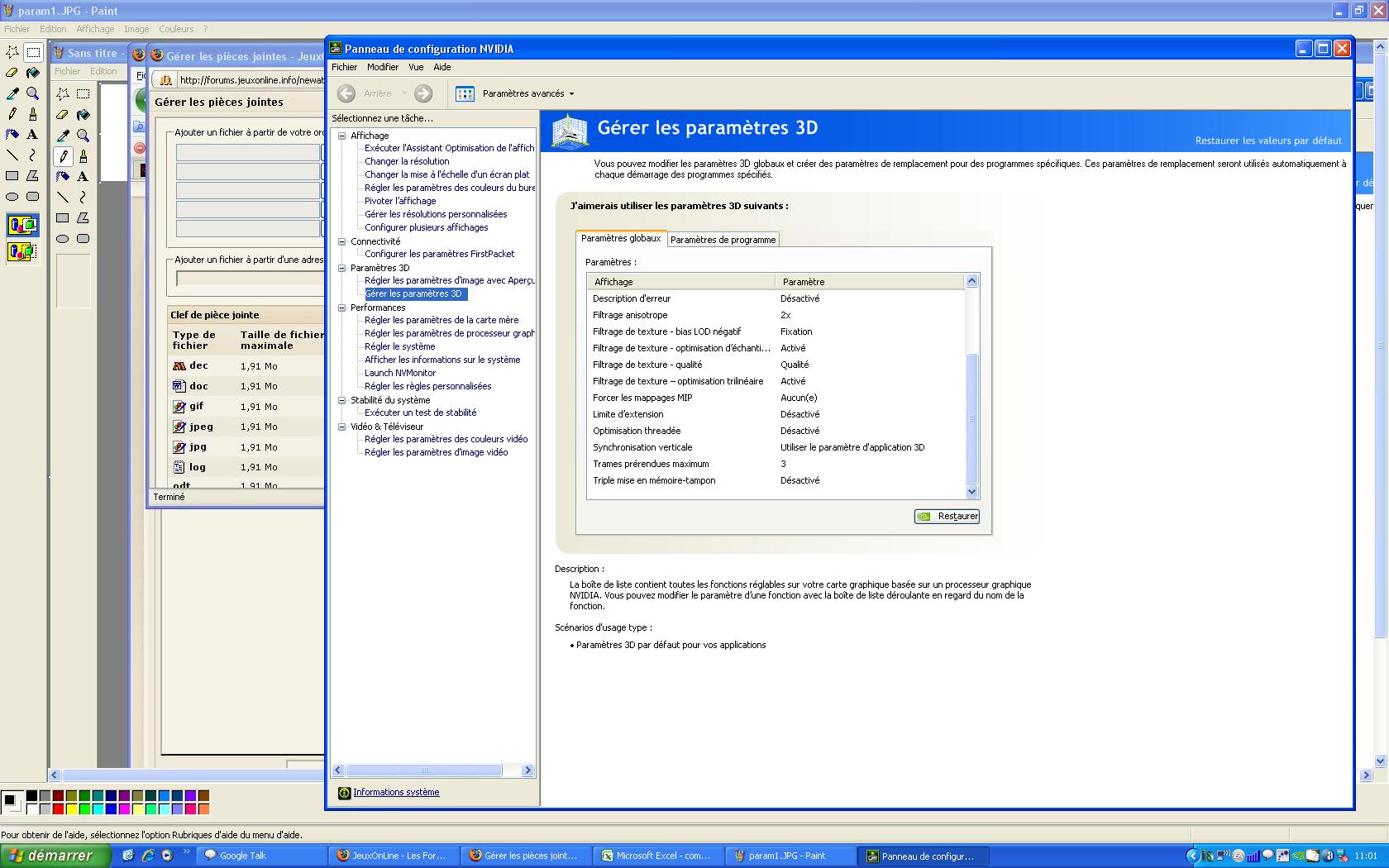The image size is (1389, 868).
Task: Show hidden tray icons with the arrow
Action: click(1193, 856)
